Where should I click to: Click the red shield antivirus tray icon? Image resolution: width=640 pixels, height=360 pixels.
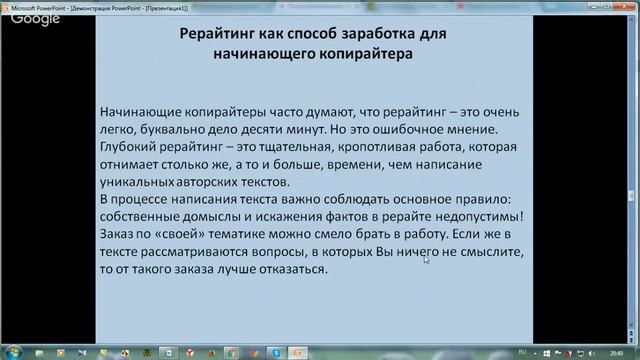569,353
